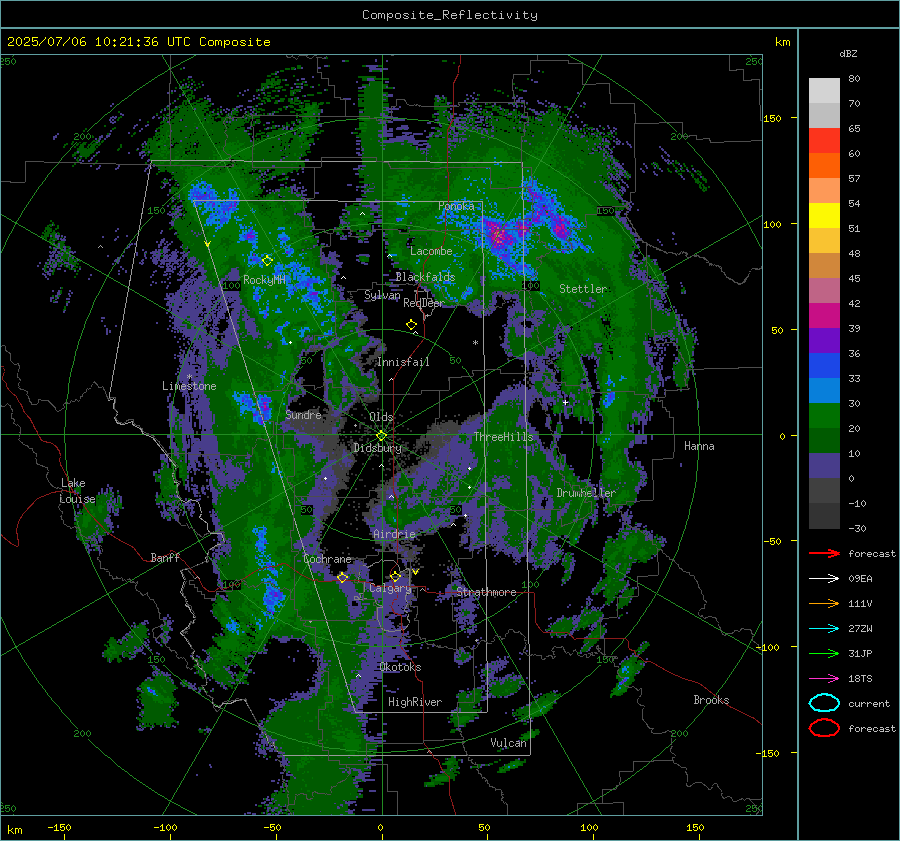The width and height of the screenshot is (900, 841).
Task: Click the current legend text
Action: pyautogui.click(x=869, y=703)
